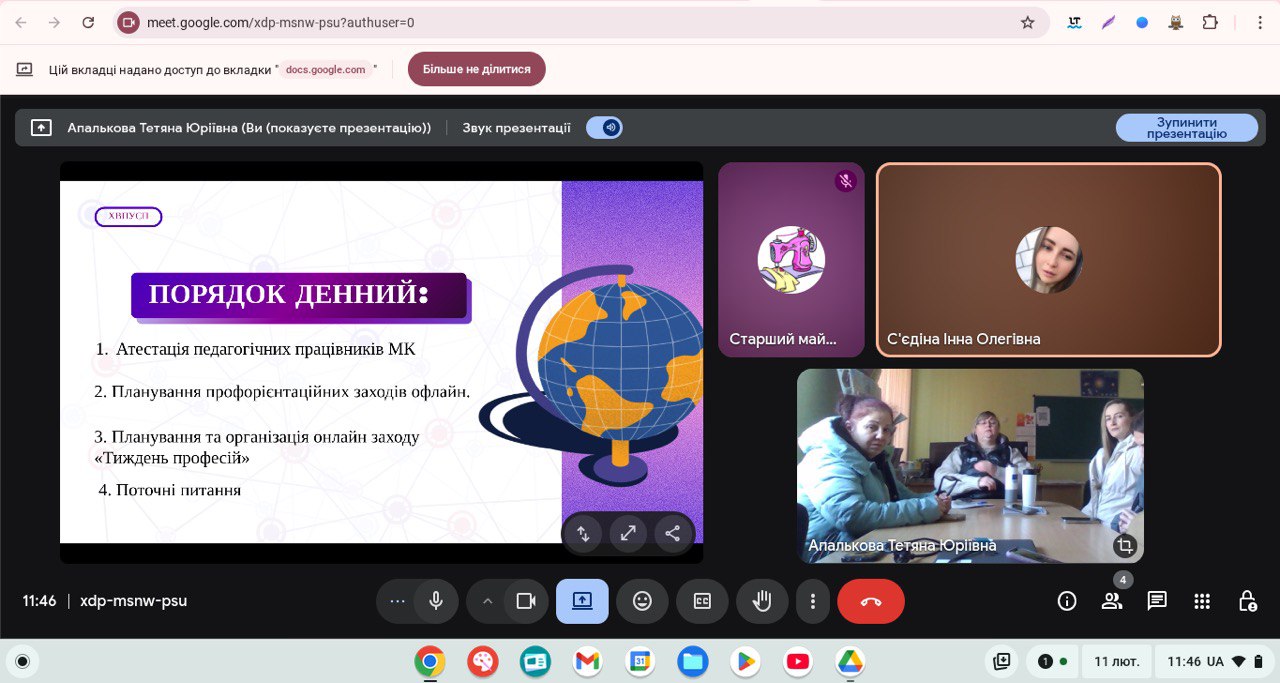
Task: Open the chat with everyone panel
Action: (x=1157, y=601)
